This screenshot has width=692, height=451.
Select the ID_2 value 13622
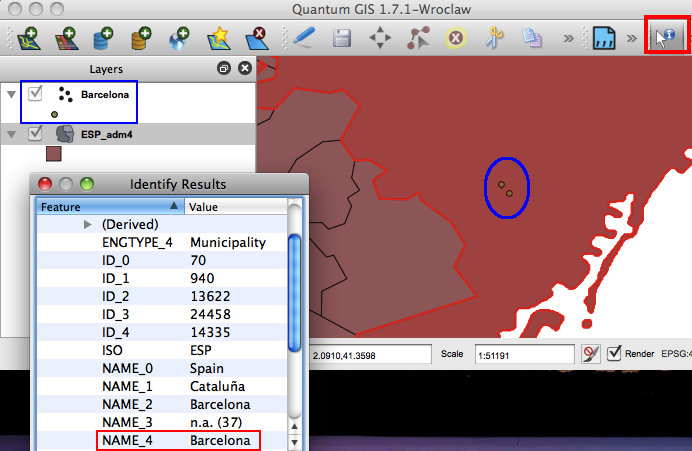pos(210,296)
